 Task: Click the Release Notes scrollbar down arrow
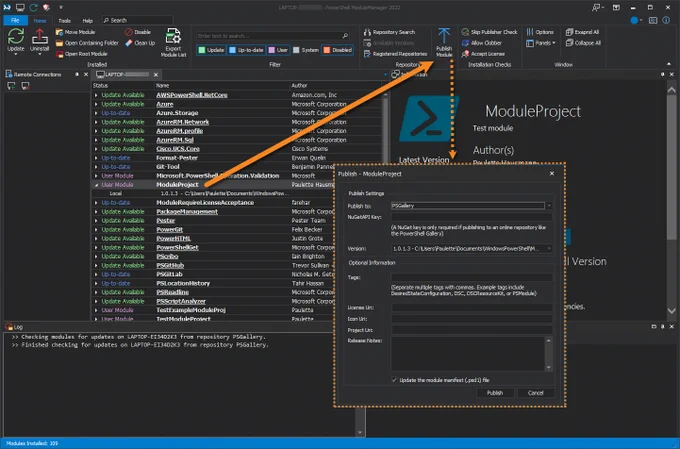[549, 367]
